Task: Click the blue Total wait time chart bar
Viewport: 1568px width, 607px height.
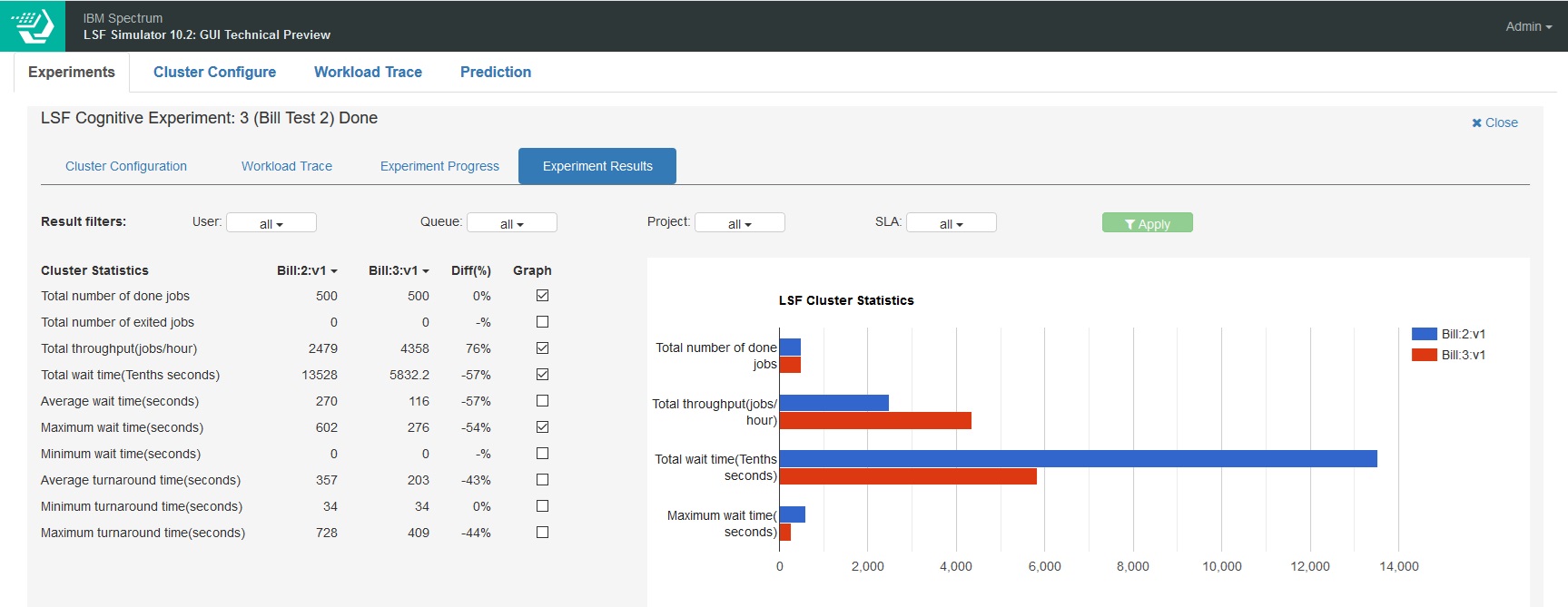Action: coord(1079,459)
